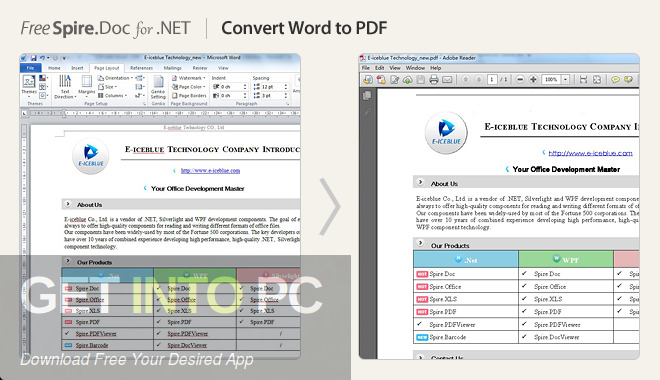Click the About Us section arrow in Word document

pos(68,204)
